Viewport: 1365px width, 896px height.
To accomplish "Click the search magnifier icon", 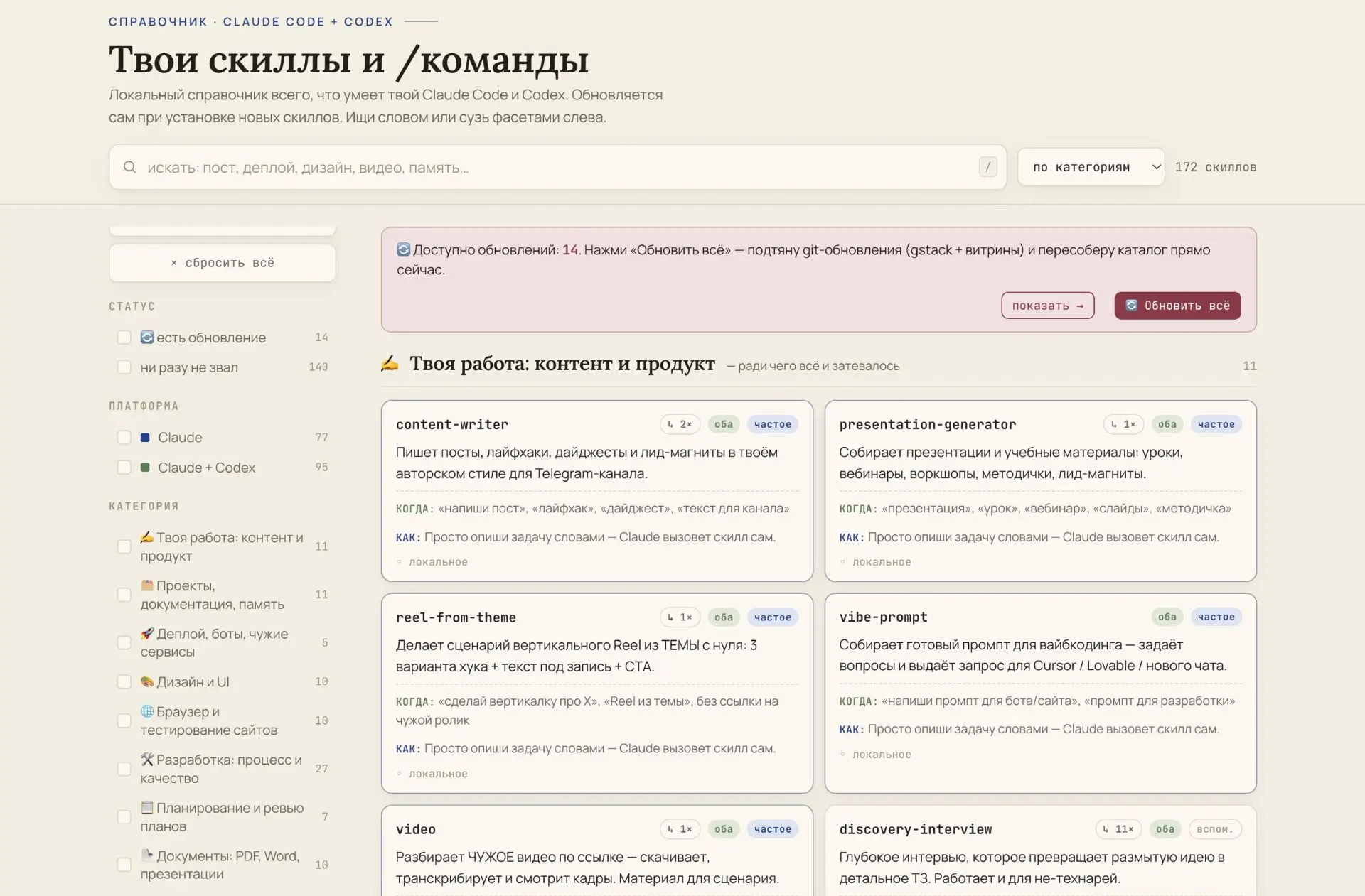I will click(129, 167).
